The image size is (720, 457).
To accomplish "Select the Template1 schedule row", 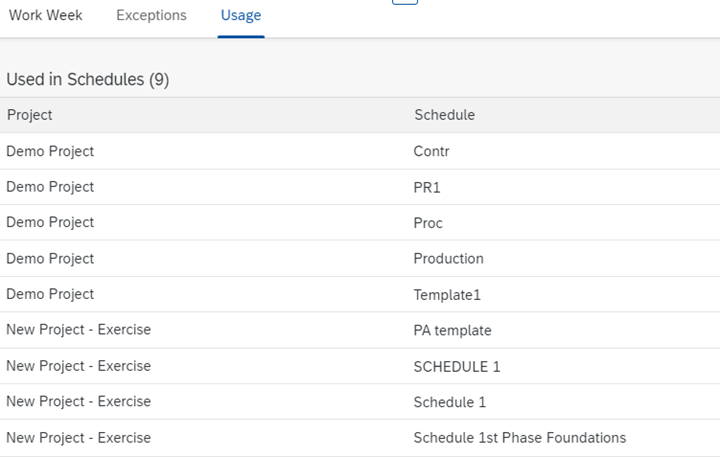I will [x=360, y=294].
